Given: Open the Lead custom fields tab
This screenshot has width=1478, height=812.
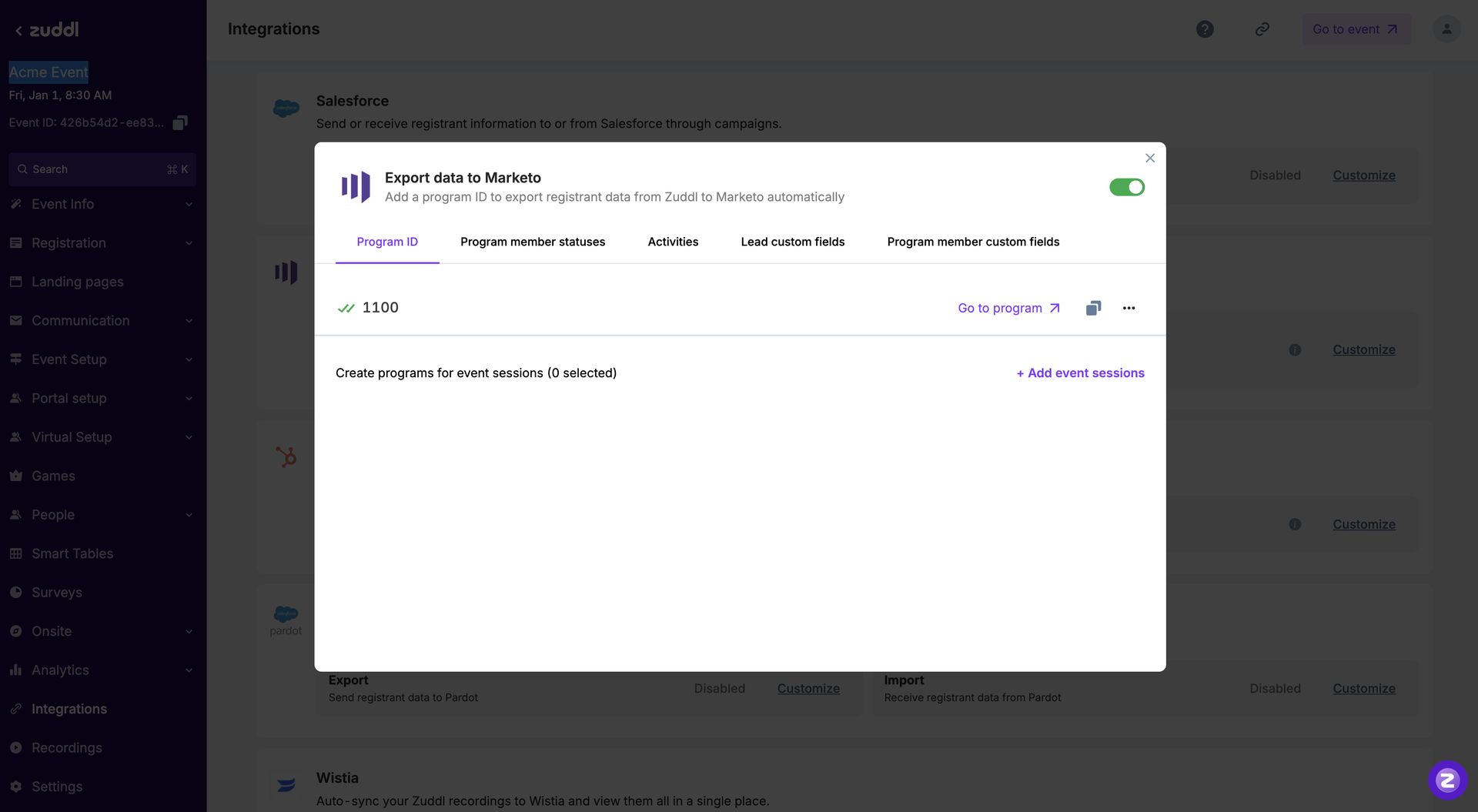Looking at the screenshot, I should pyautogui.click(x=792, y=242).
